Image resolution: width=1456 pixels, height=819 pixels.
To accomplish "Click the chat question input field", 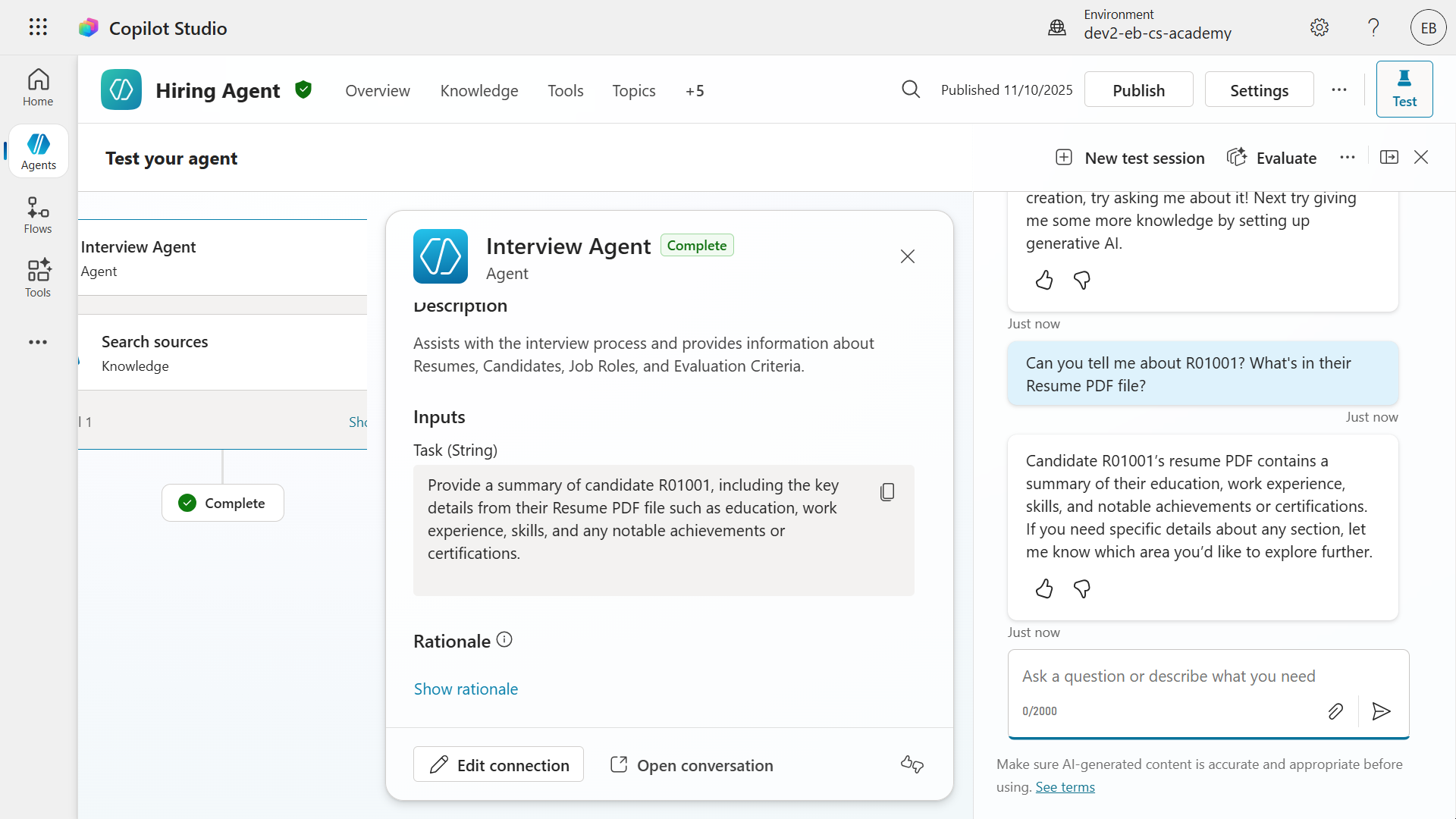I will 1208,676.
